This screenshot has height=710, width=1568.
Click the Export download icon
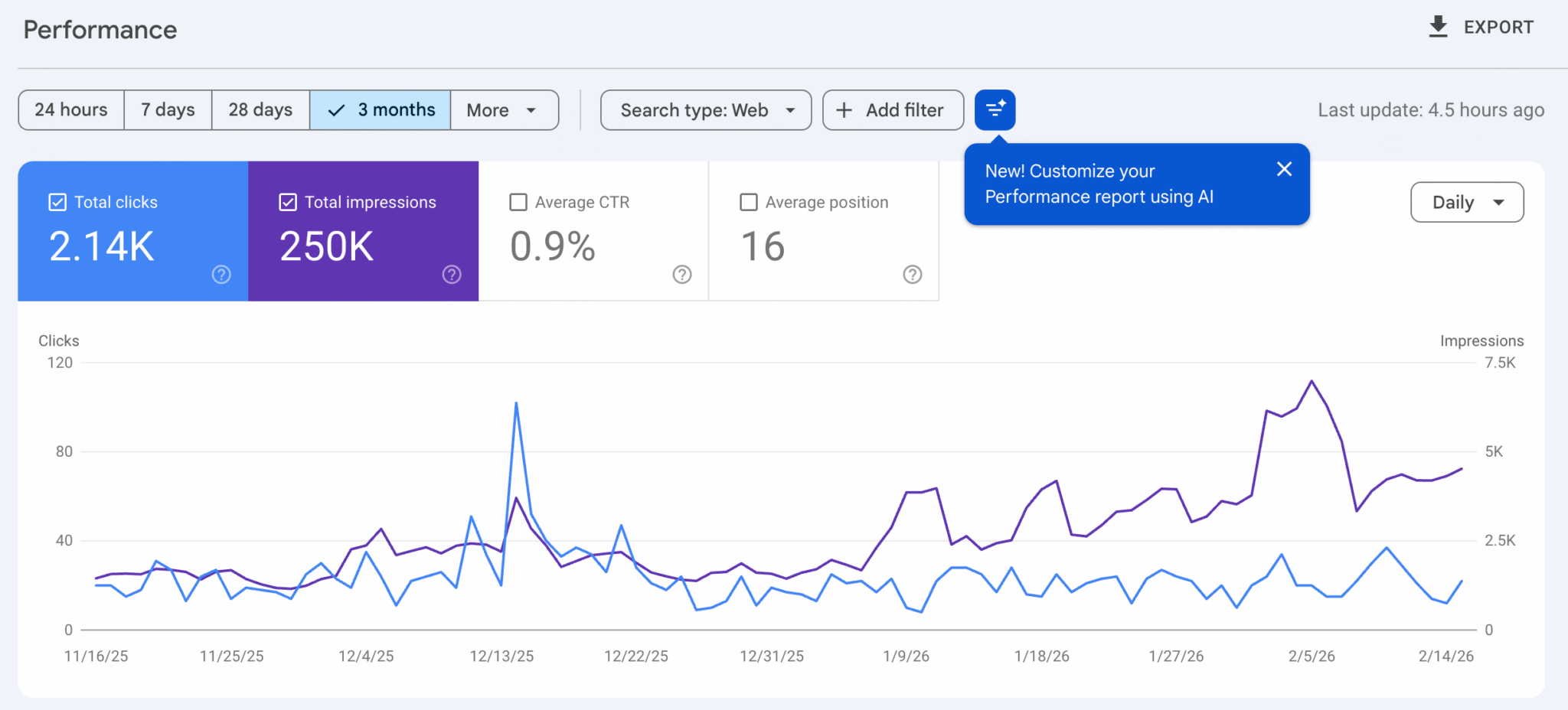pos(1439,26)
